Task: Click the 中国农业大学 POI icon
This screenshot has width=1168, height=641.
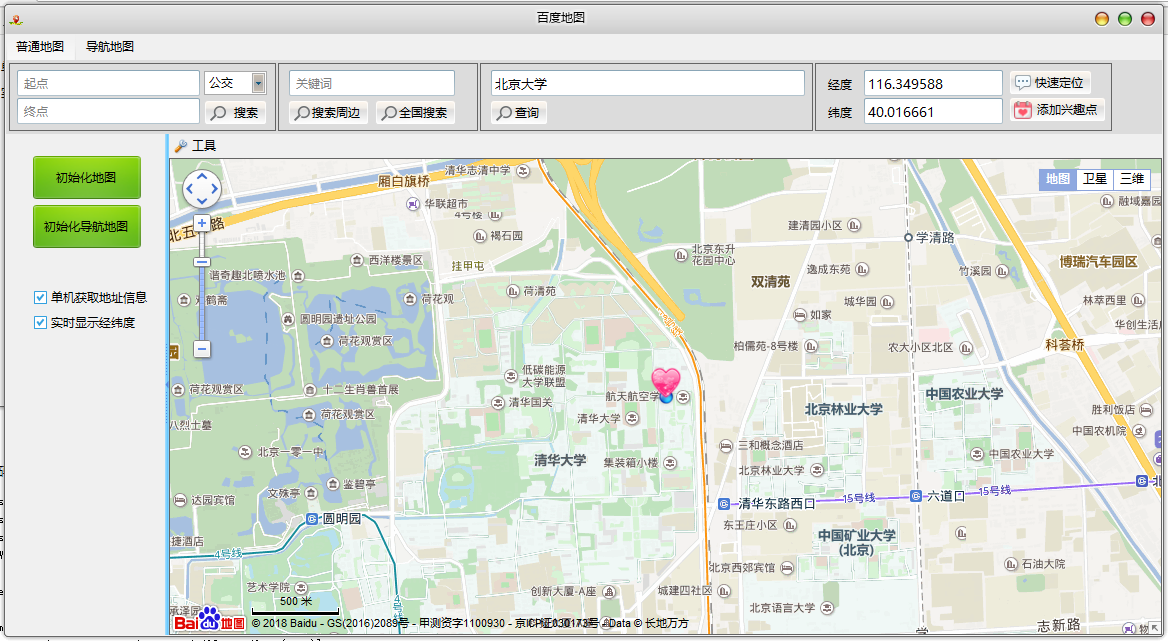Action: click(x=977, y=453)
